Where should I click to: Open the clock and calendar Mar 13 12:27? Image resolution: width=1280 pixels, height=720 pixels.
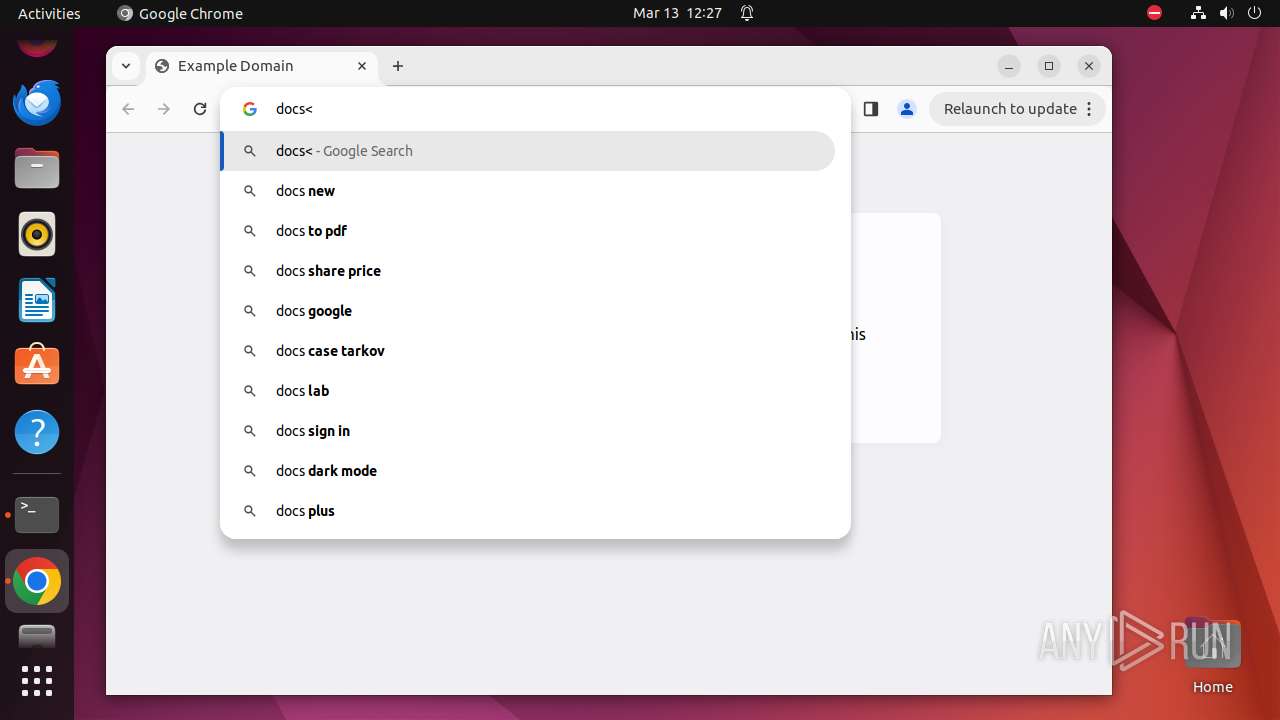point(677,13)
